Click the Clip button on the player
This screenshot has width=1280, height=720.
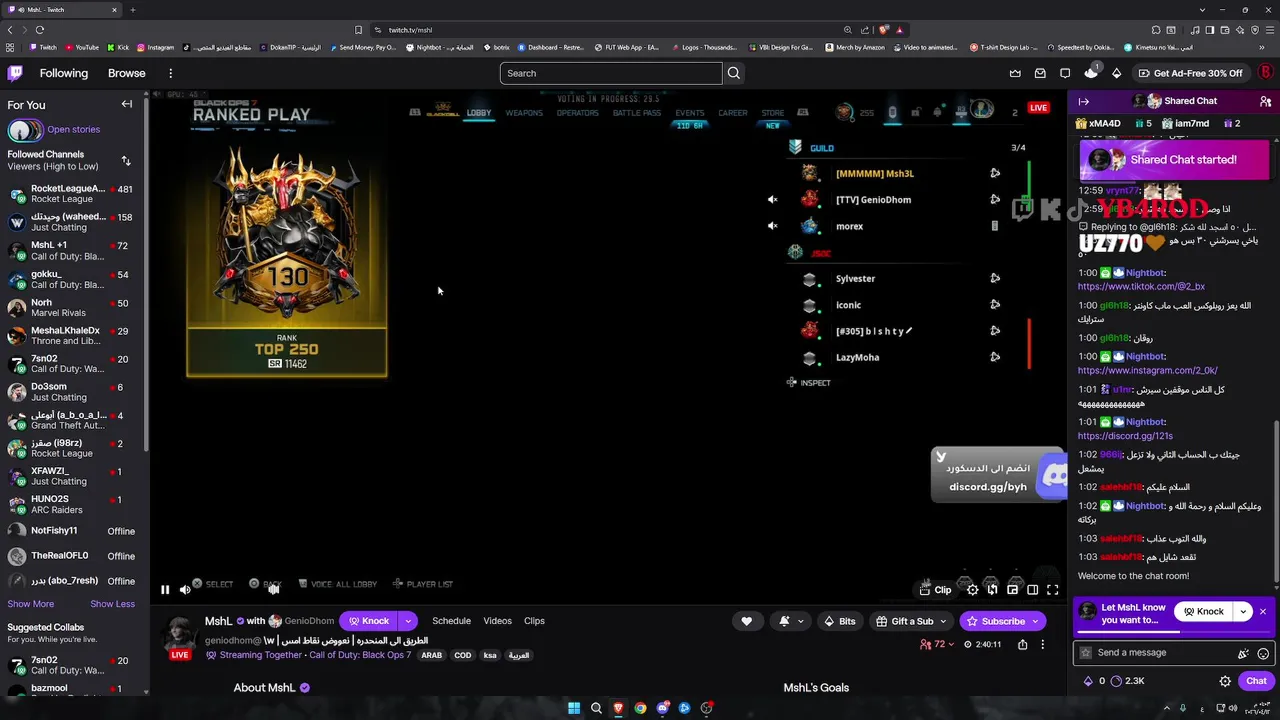click(x=936, y=590)
